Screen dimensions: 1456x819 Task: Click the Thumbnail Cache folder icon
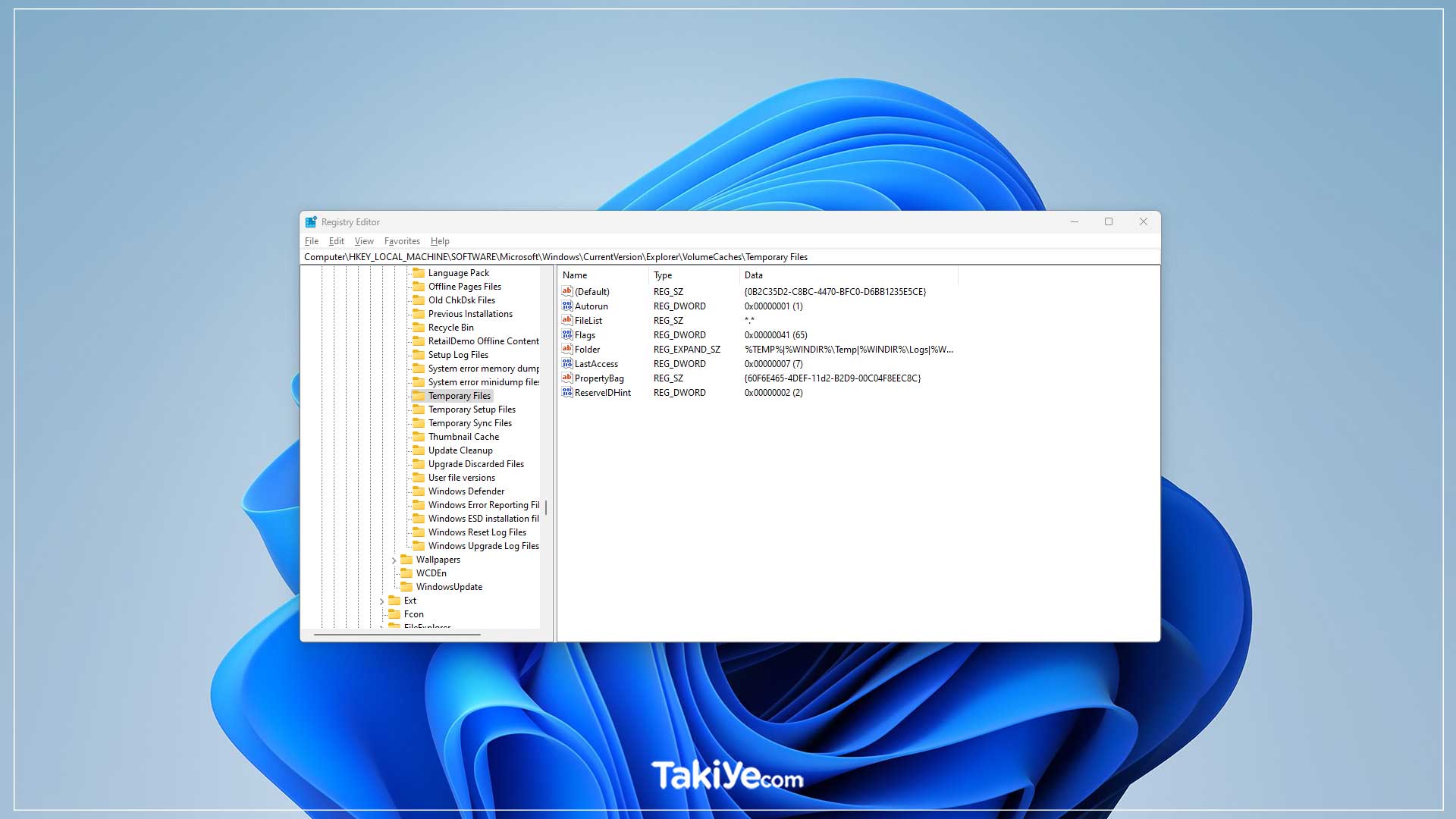419,437
